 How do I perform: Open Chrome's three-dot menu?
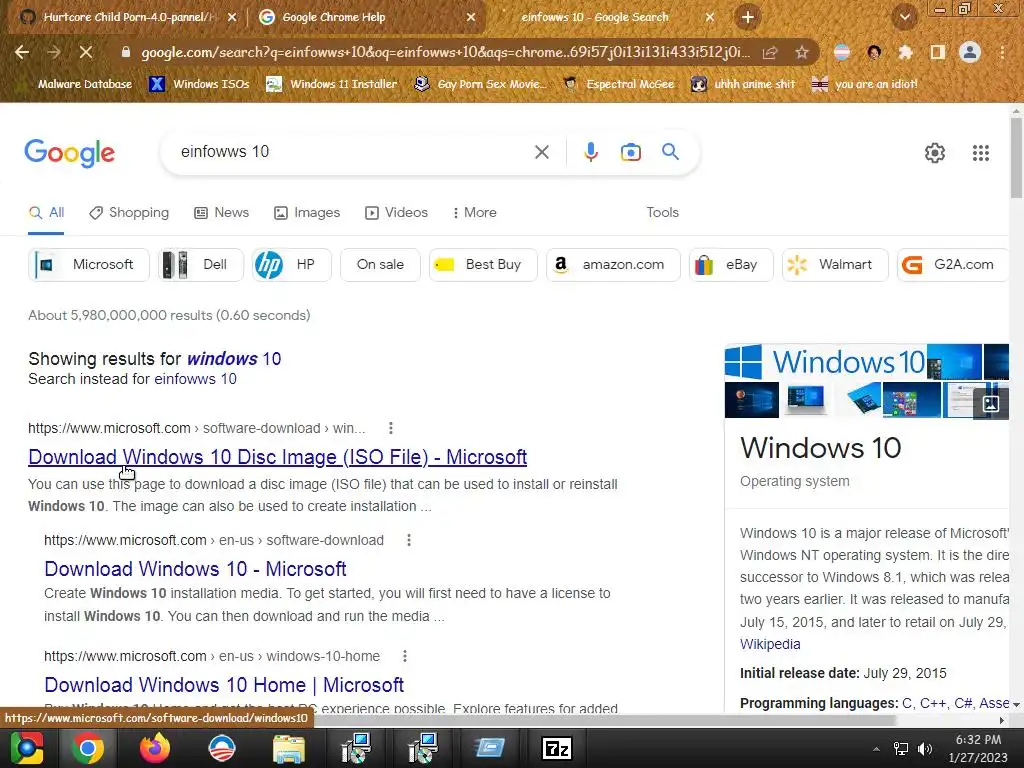tap(1002, 52)
